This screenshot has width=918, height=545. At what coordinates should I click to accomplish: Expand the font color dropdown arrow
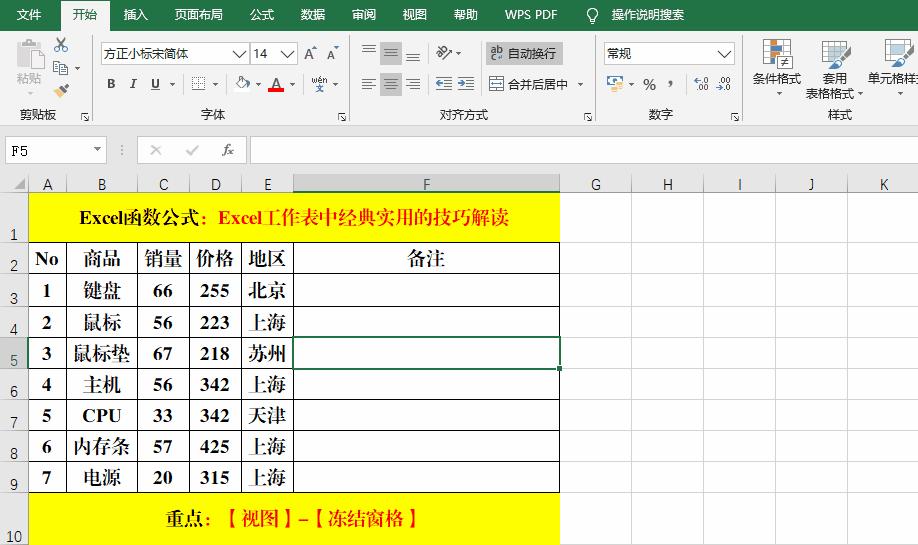292,84
